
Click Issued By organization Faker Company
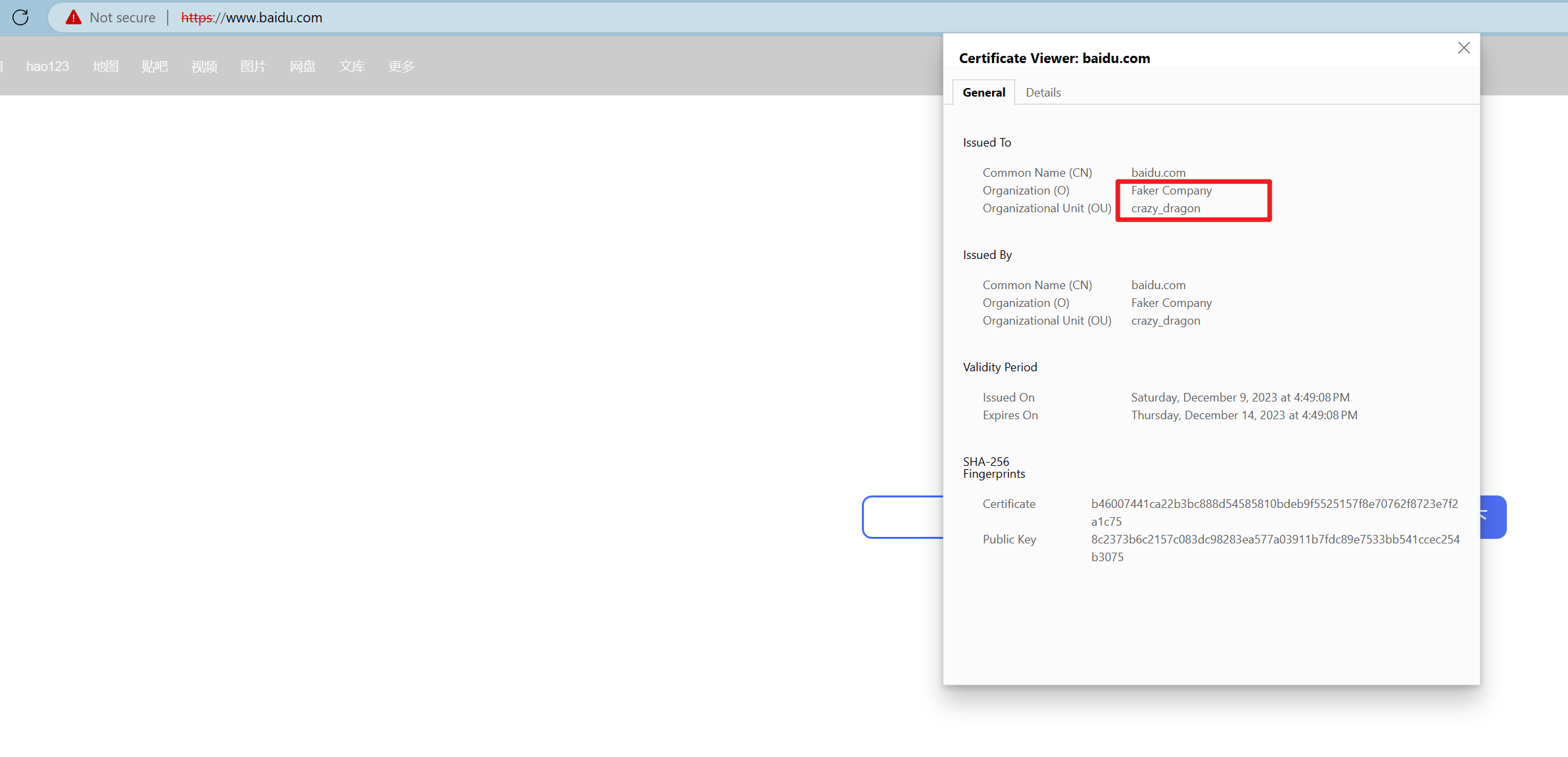pyautogui.click(x=1172, y=303)
